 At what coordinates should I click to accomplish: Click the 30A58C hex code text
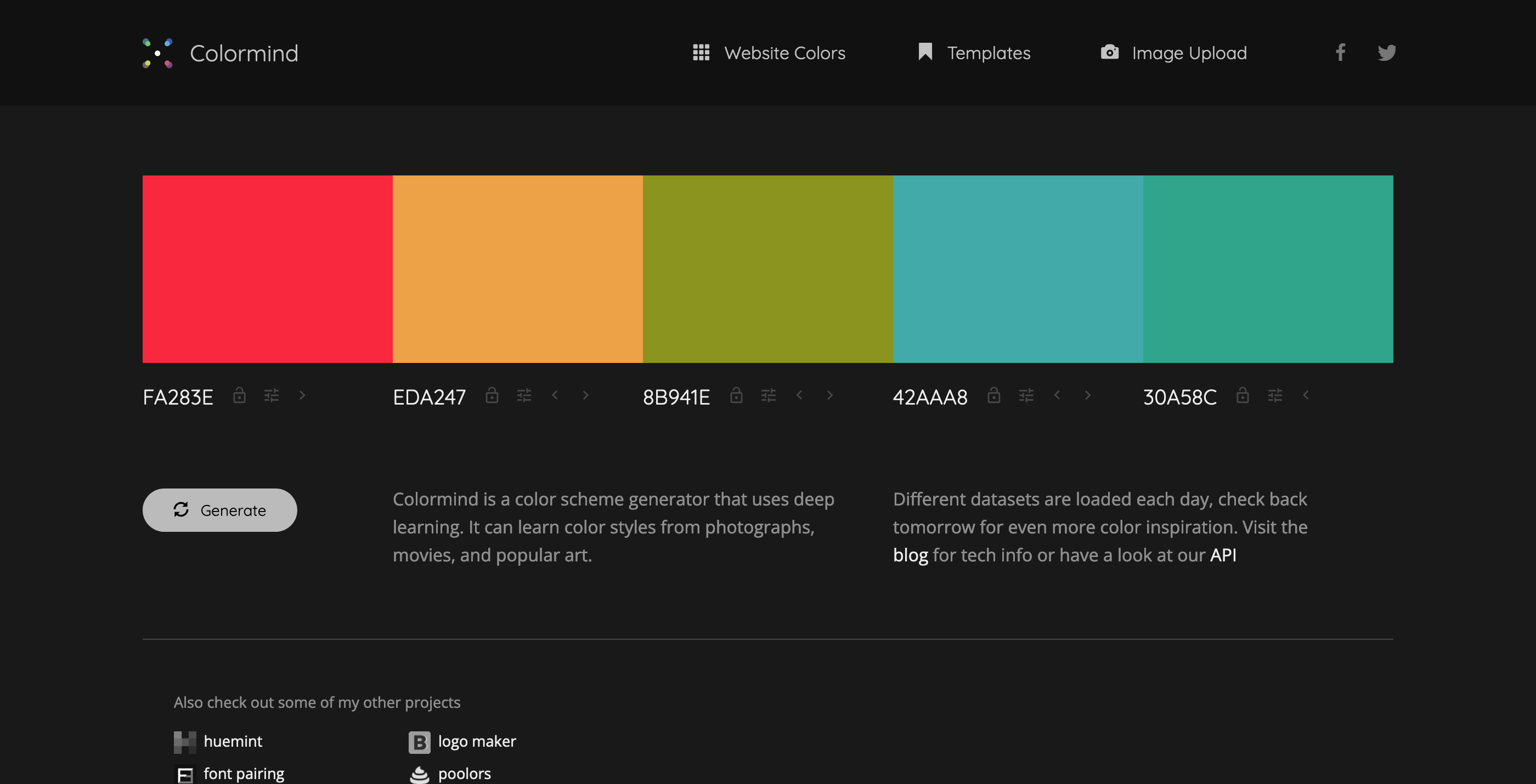point(1179,397)
